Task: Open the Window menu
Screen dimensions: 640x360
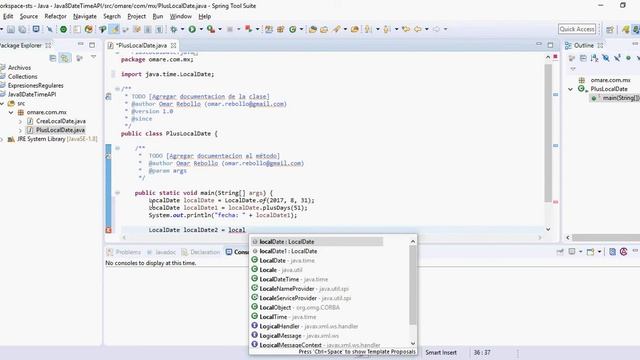Action: [x=180, y=16]
